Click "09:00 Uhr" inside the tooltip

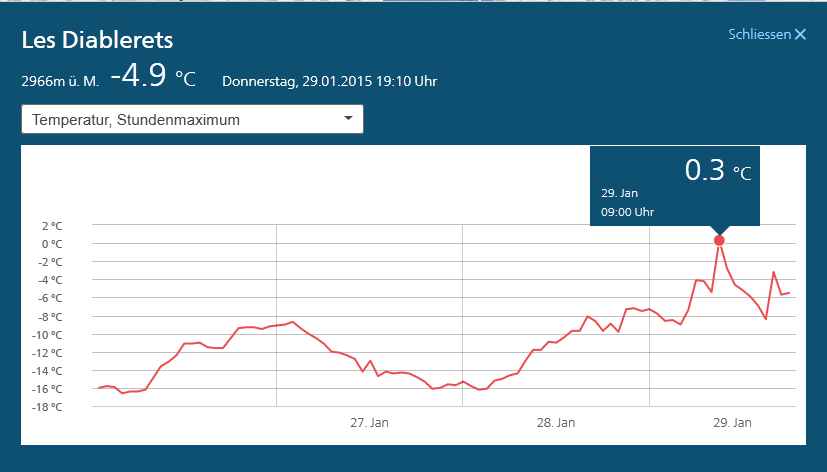tap(627, 212)
